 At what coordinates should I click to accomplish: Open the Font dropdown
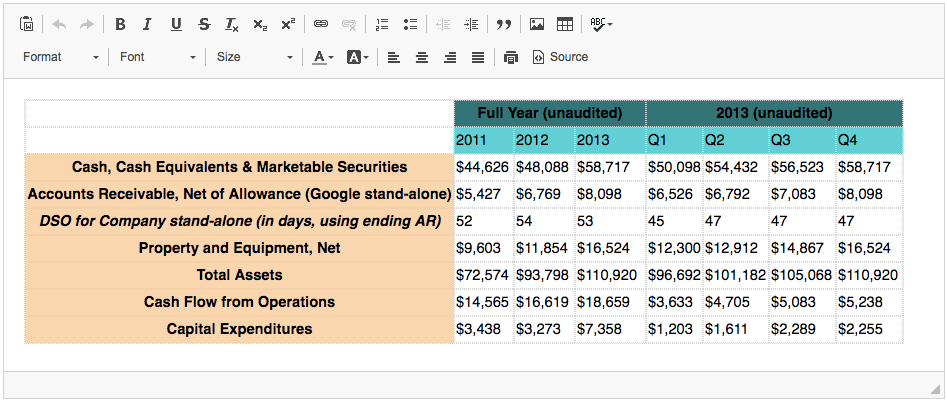coord(158,57)
